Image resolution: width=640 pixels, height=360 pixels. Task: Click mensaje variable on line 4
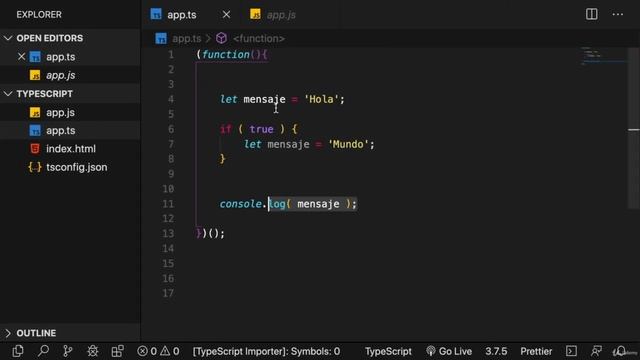[264, 99]
